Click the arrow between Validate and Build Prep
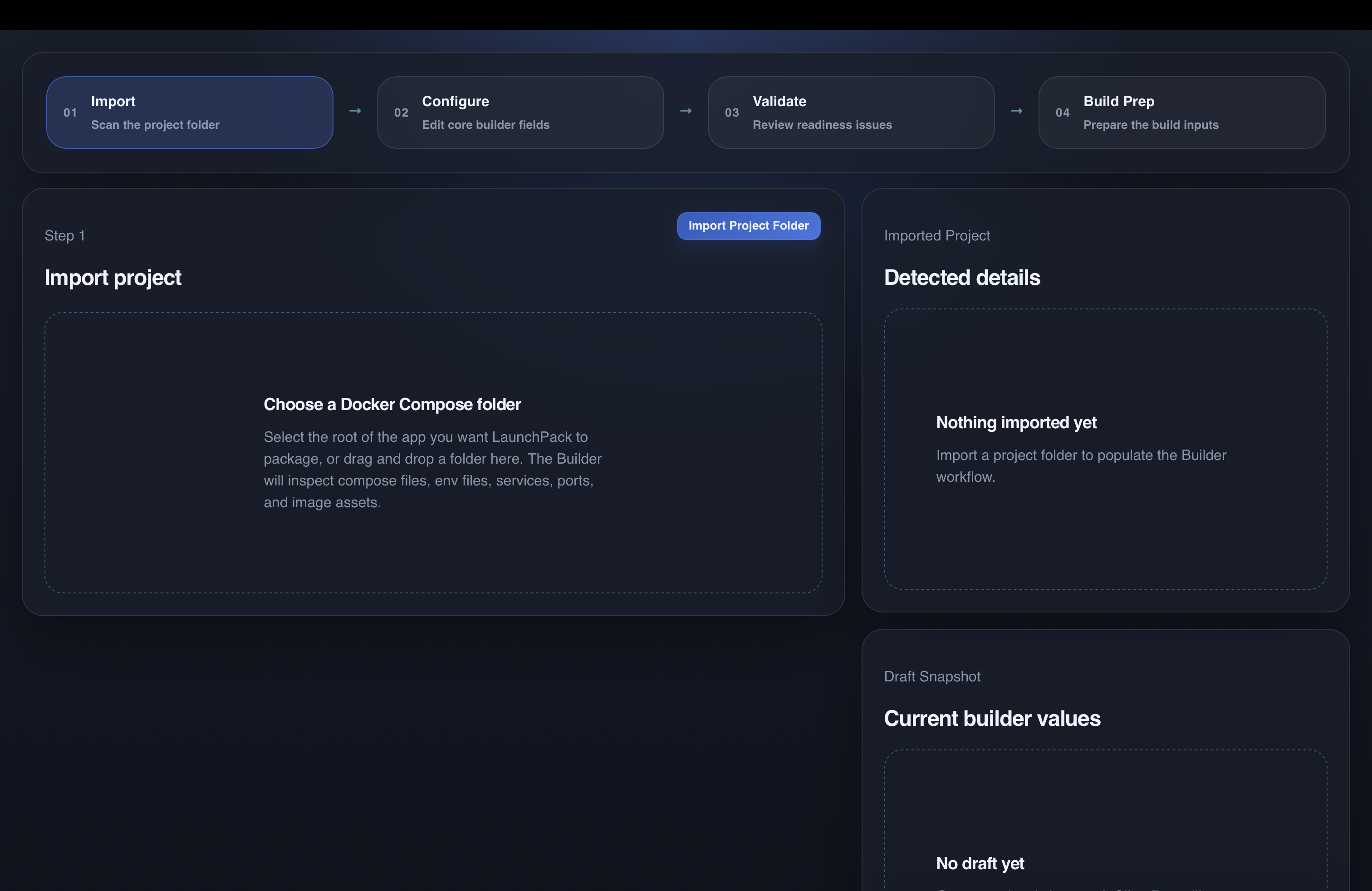 (1017, 111)
